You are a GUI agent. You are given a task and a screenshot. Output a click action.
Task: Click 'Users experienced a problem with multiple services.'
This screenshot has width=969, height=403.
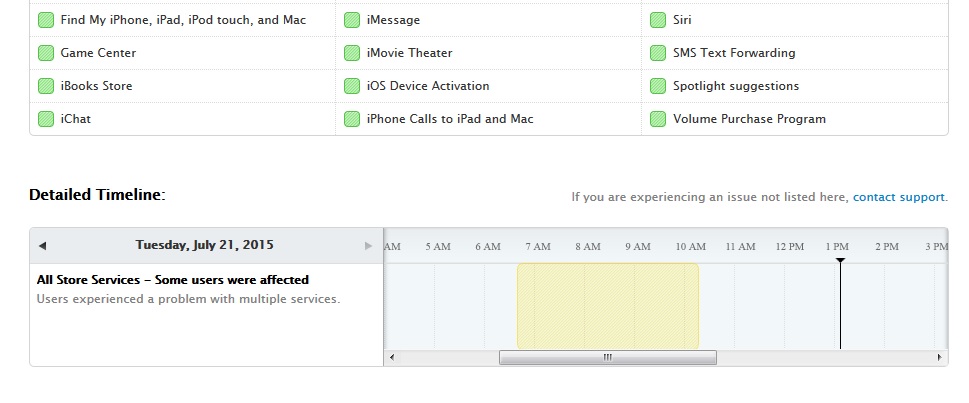point(188,299)
